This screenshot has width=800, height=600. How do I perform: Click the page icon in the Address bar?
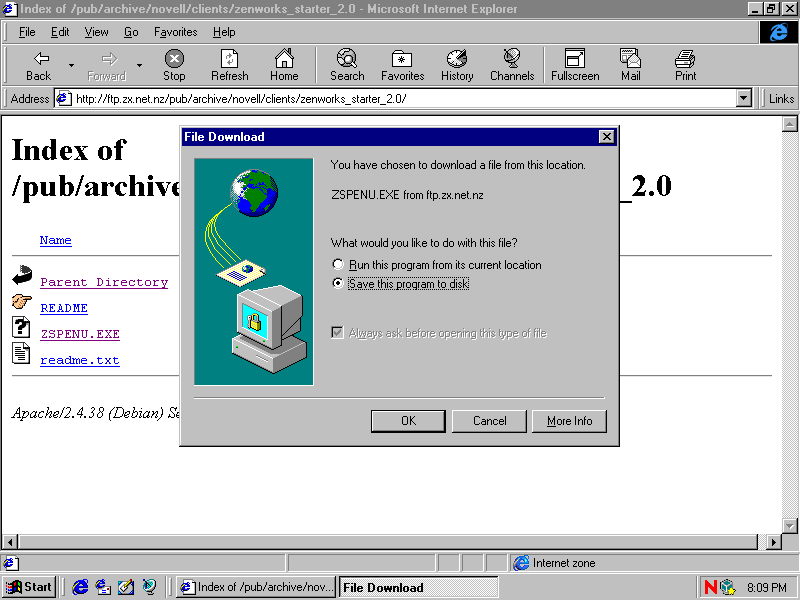click(x=63, y=98)
